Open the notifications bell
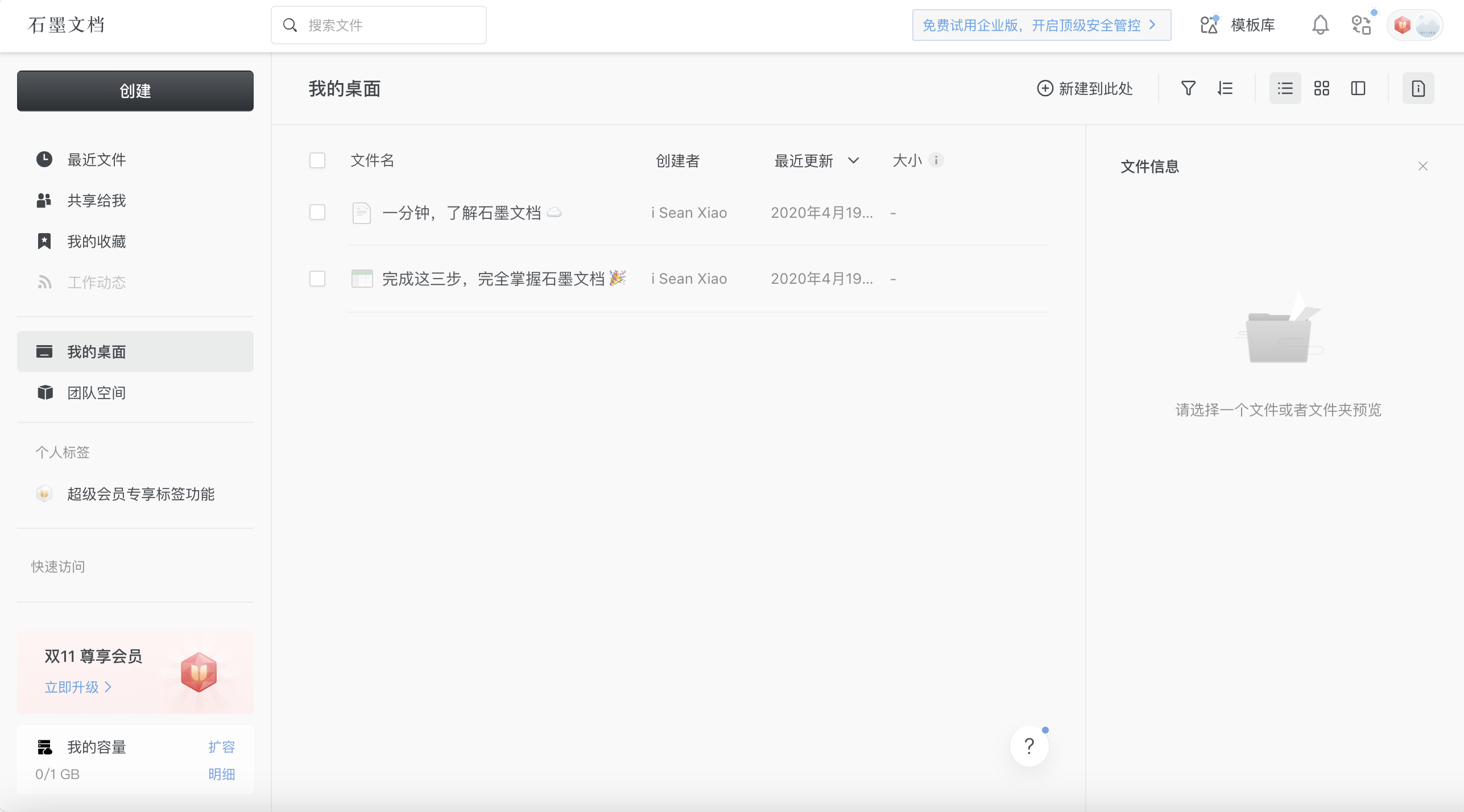The height and width of the screenshot is (812, 1464). tap(1320, 25)
